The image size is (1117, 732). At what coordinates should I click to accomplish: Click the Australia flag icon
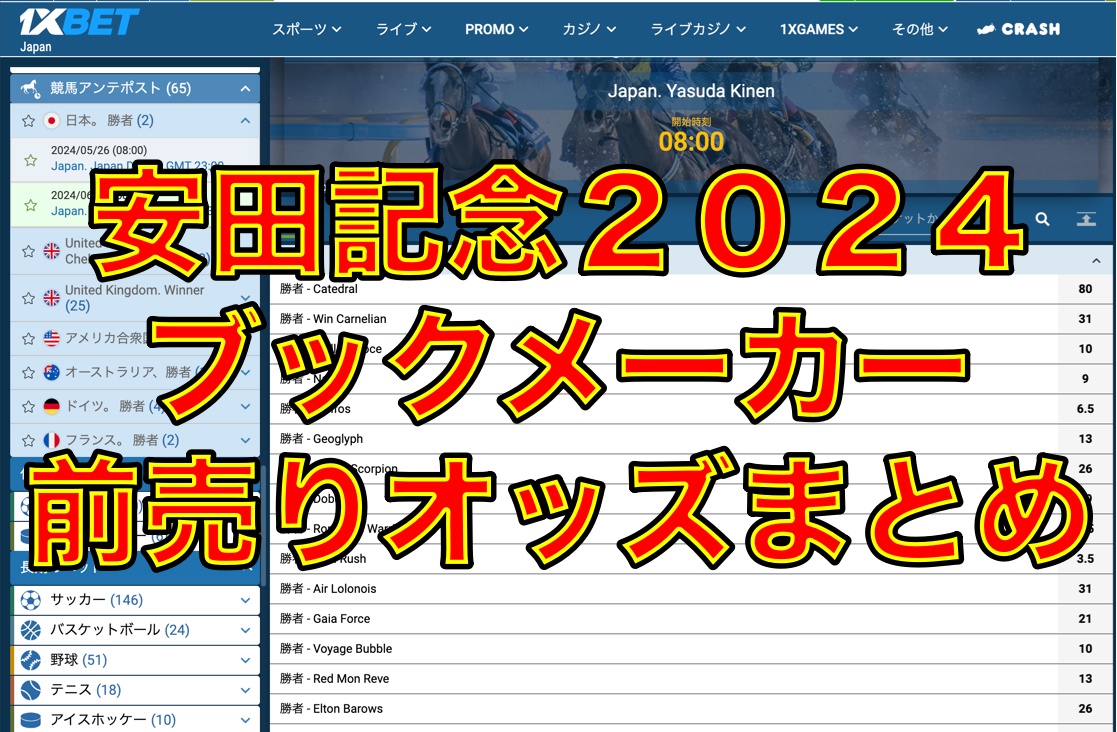51,372
